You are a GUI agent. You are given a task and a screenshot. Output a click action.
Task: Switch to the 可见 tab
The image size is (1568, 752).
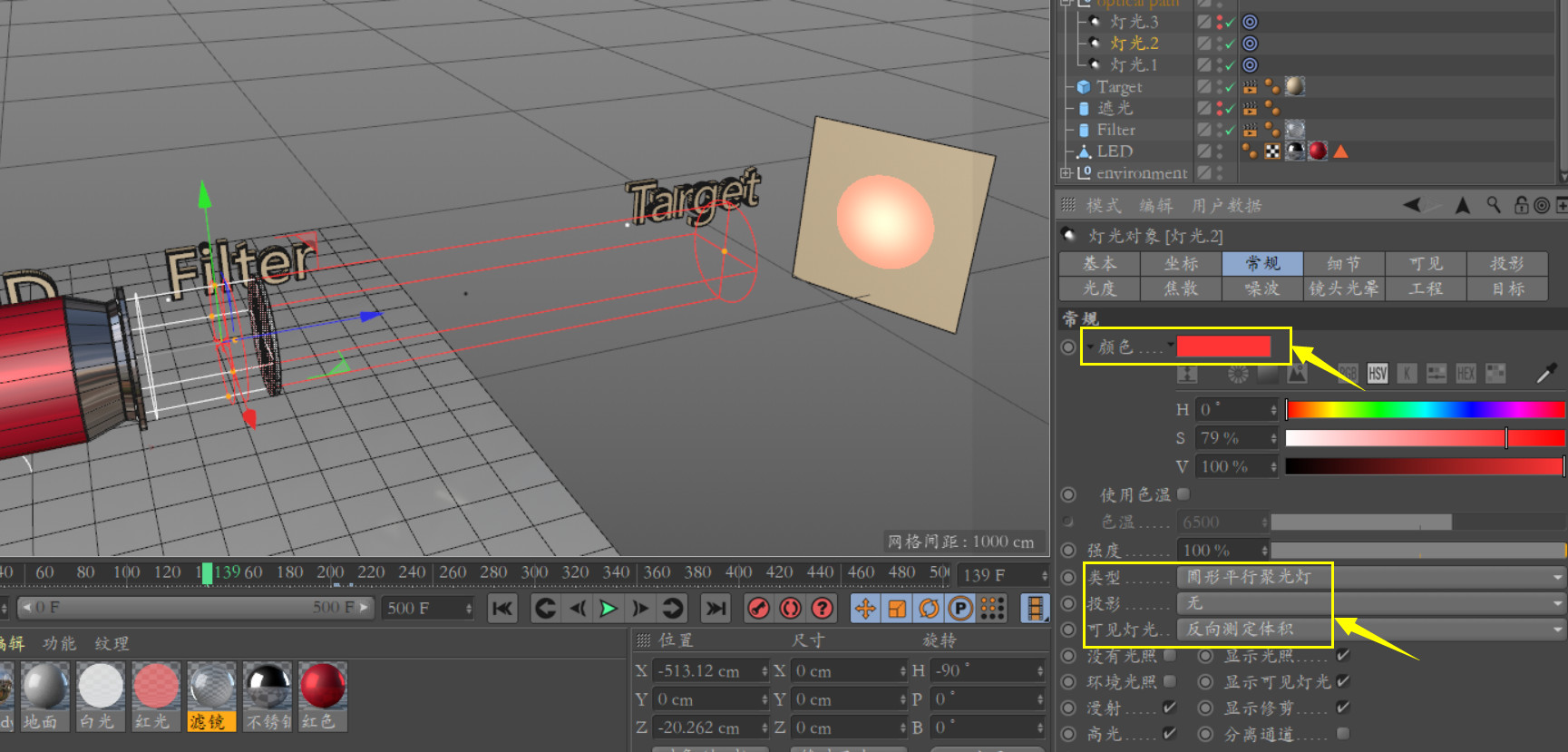[x=1426, y=263]
